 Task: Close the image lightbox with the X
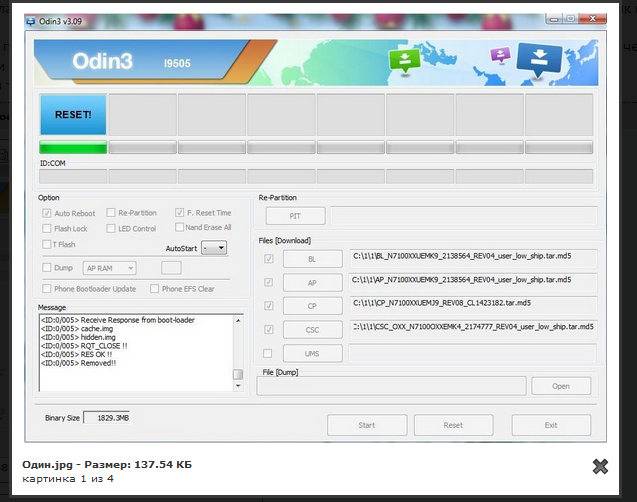click(x=600, y=466)
